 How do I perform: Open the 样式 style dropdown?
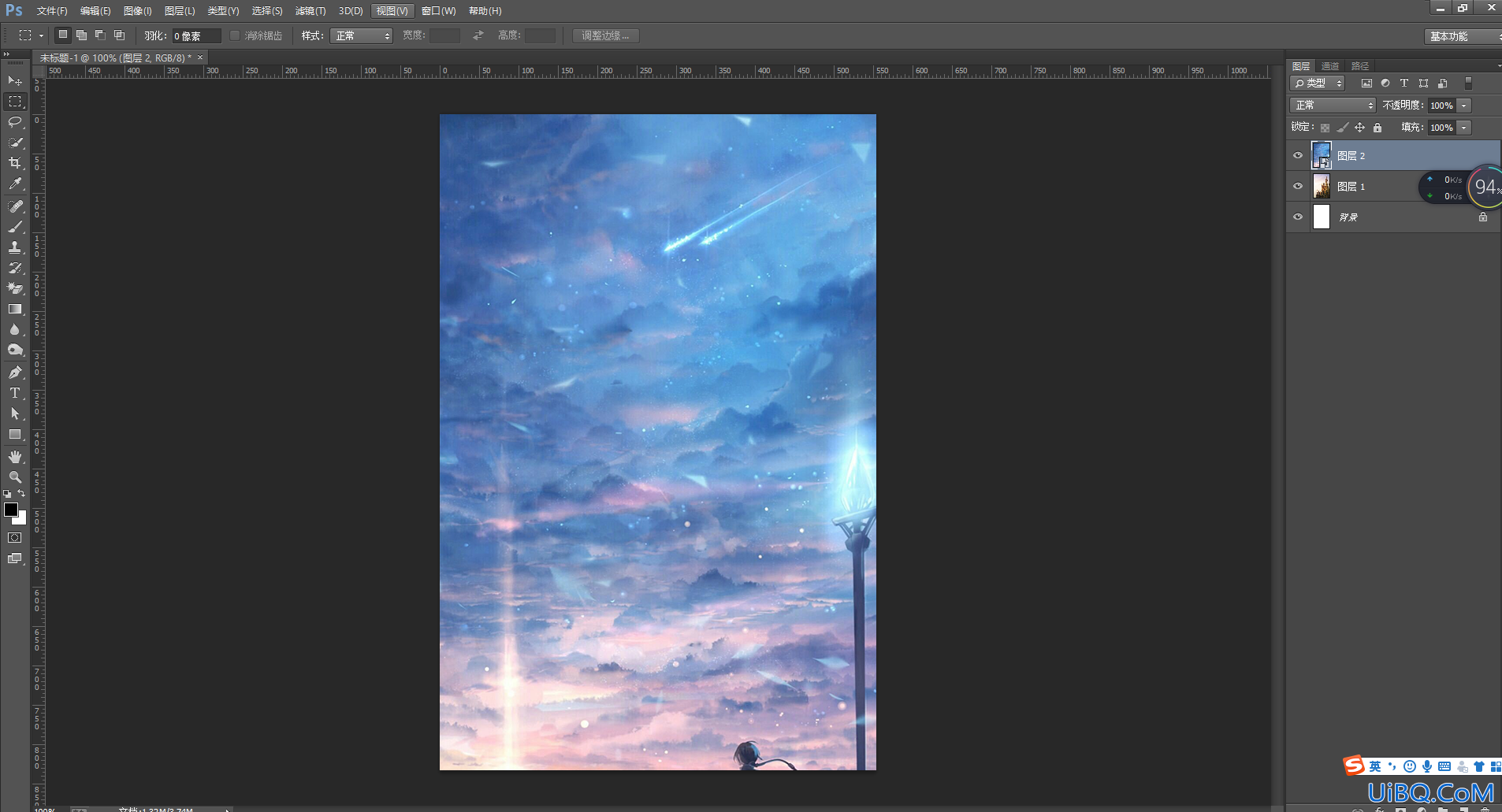click(362, 35)
